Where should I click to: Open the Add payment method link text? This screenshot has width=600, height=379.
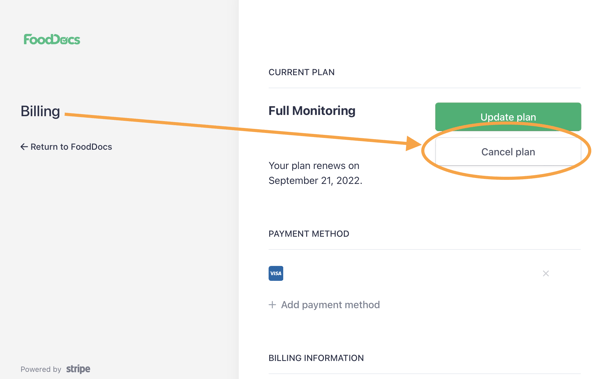330,305
